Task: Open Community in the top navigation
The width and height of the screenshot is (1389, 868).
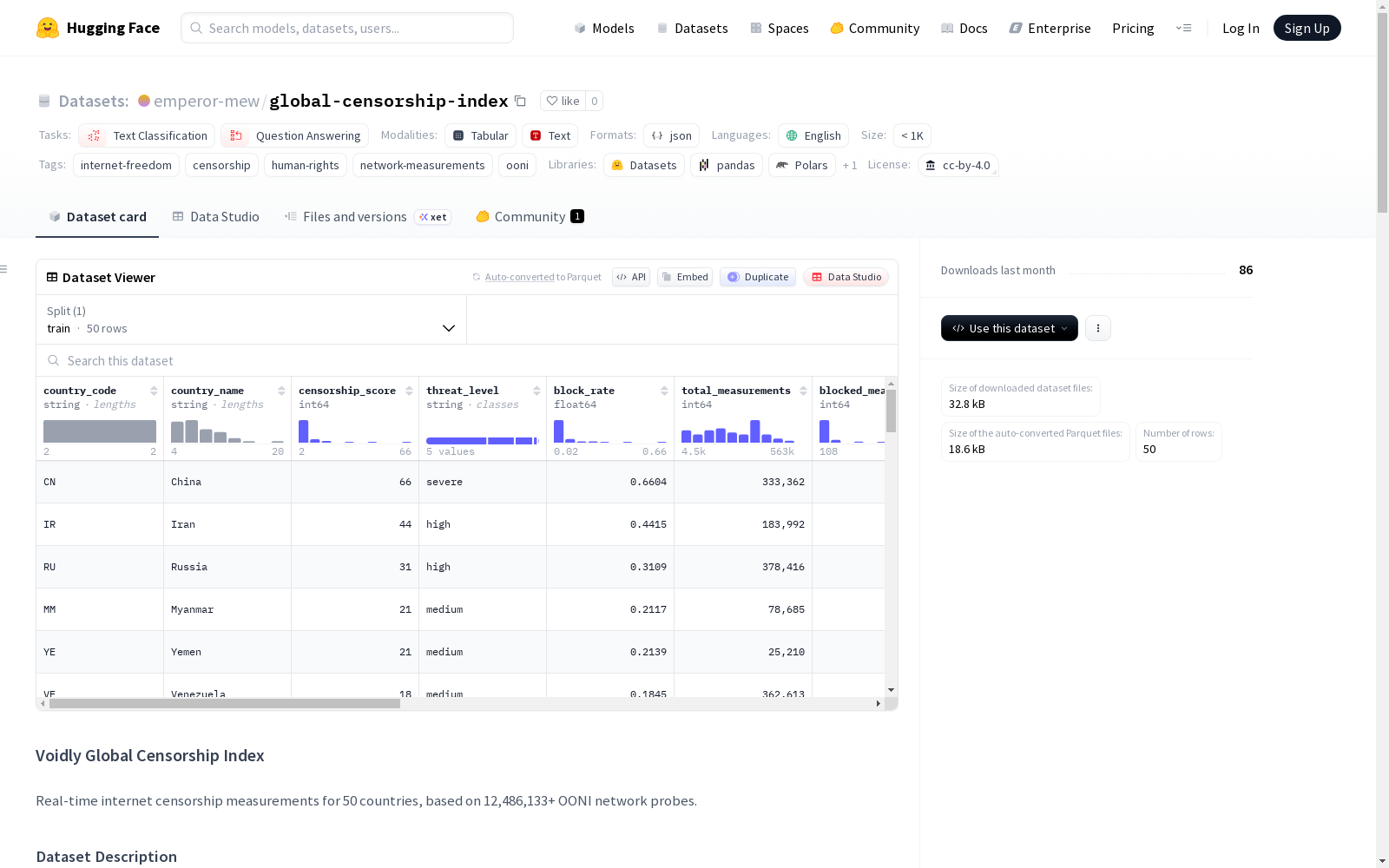Action: 875,28
